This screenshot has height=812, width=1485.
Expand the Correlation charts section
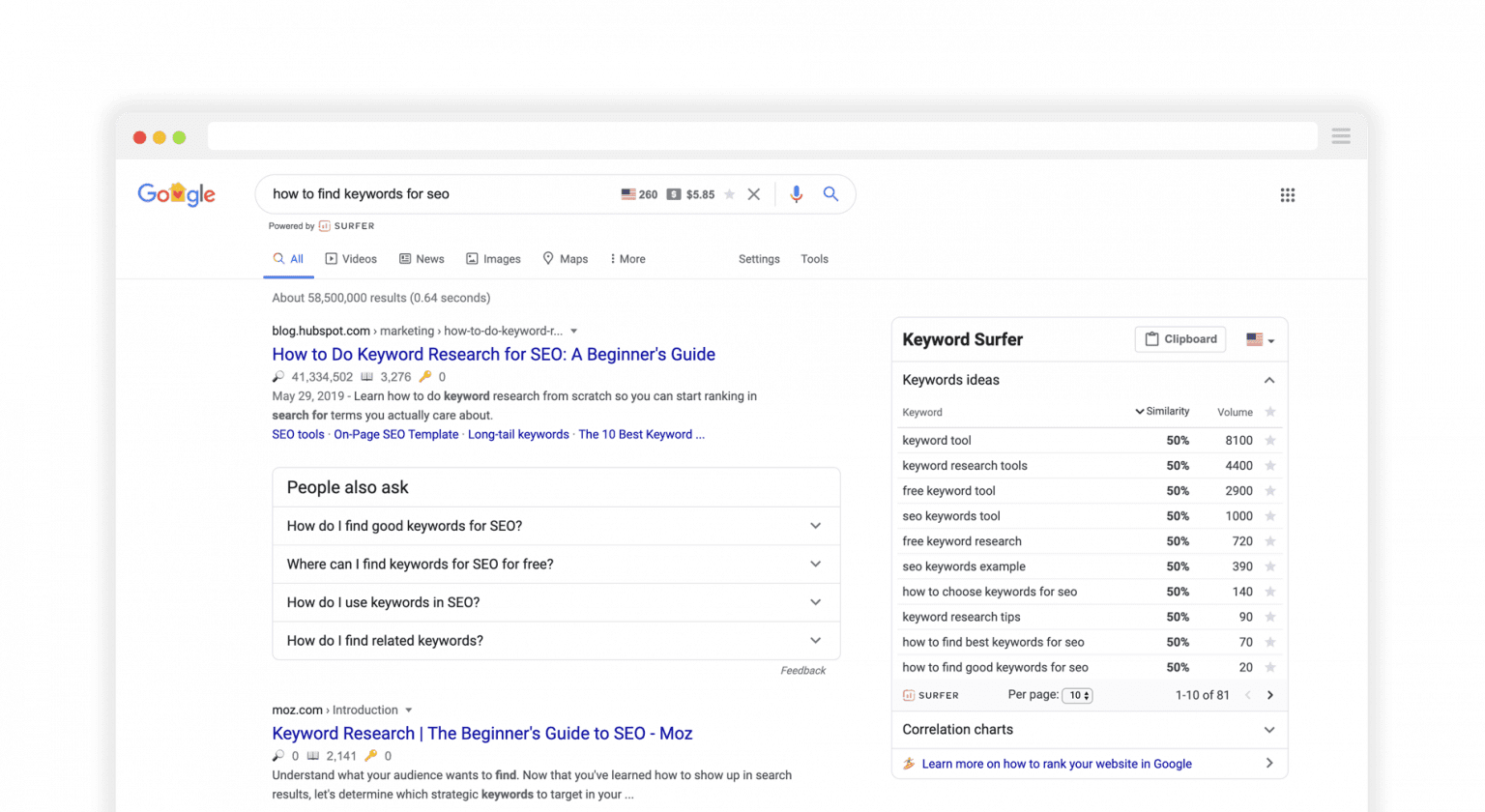1090,730
